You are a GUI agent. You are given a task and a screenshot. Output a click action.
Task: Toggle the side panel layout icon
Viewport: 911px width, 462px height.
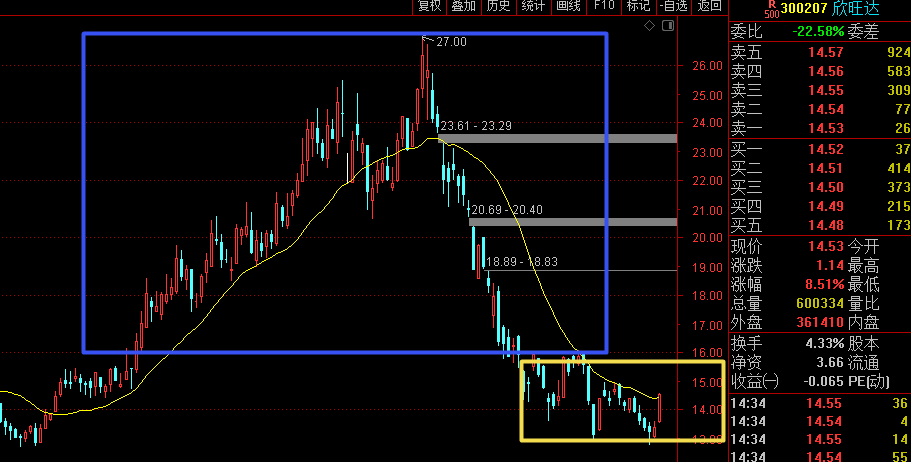click(x=668, y=26)
